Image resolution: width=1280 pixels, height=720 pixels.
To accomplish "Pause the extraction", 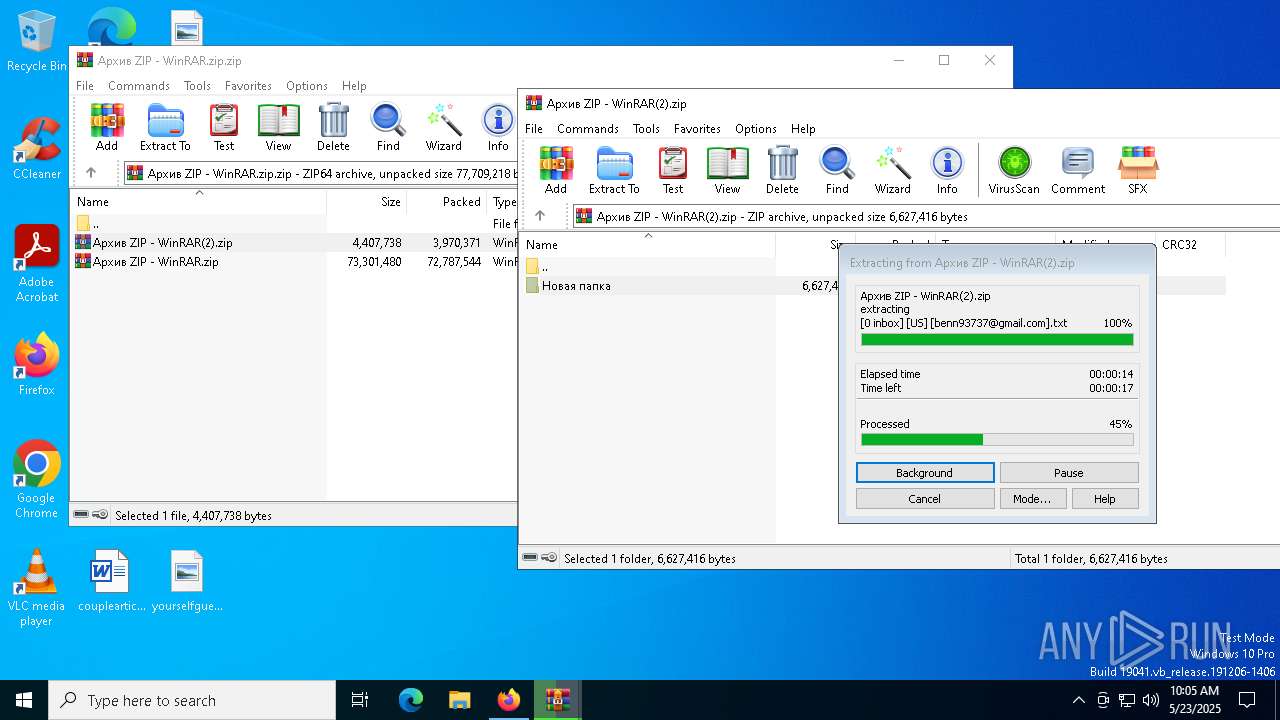I will (1069, 473).
